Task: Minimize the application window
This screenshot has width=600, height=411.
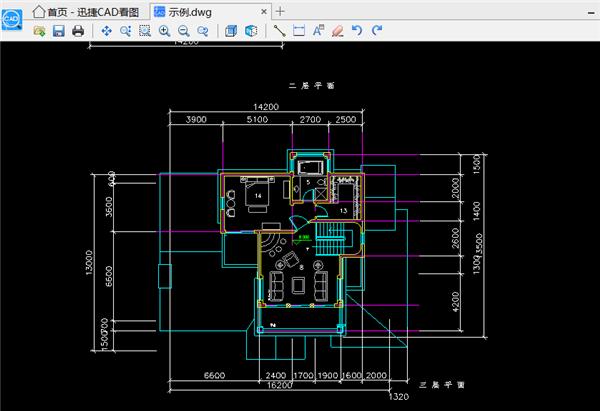Action: [x=590, y=13]
